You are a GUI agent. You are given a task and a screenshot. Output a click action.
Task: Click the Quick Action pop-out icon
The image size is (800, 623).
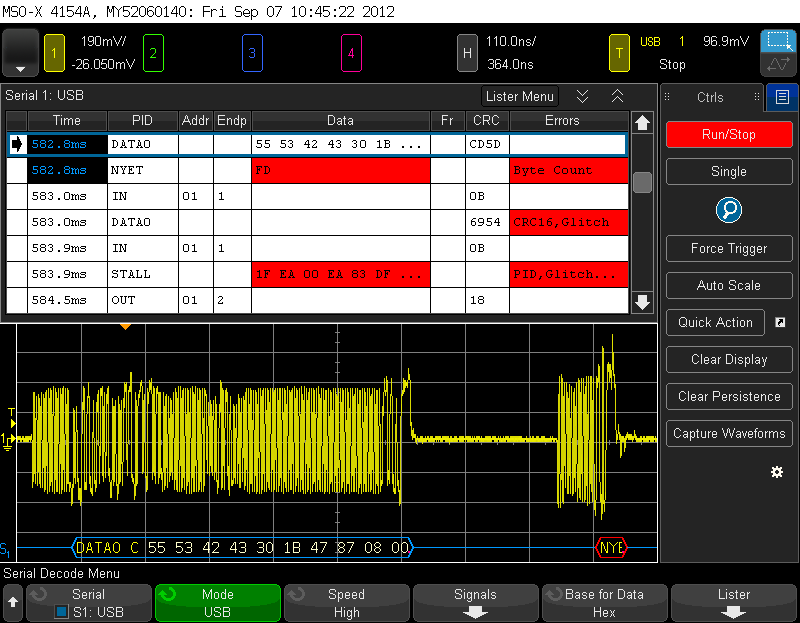780,322
